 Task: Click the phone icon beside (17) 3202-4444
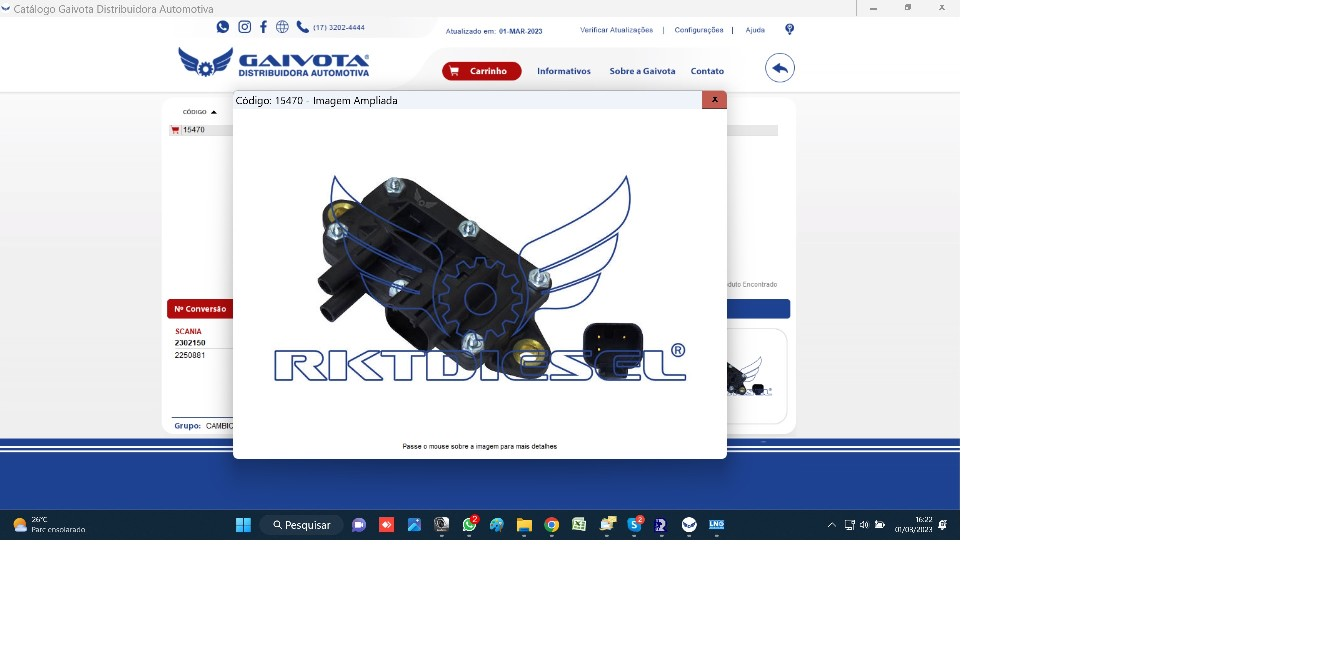303,27
